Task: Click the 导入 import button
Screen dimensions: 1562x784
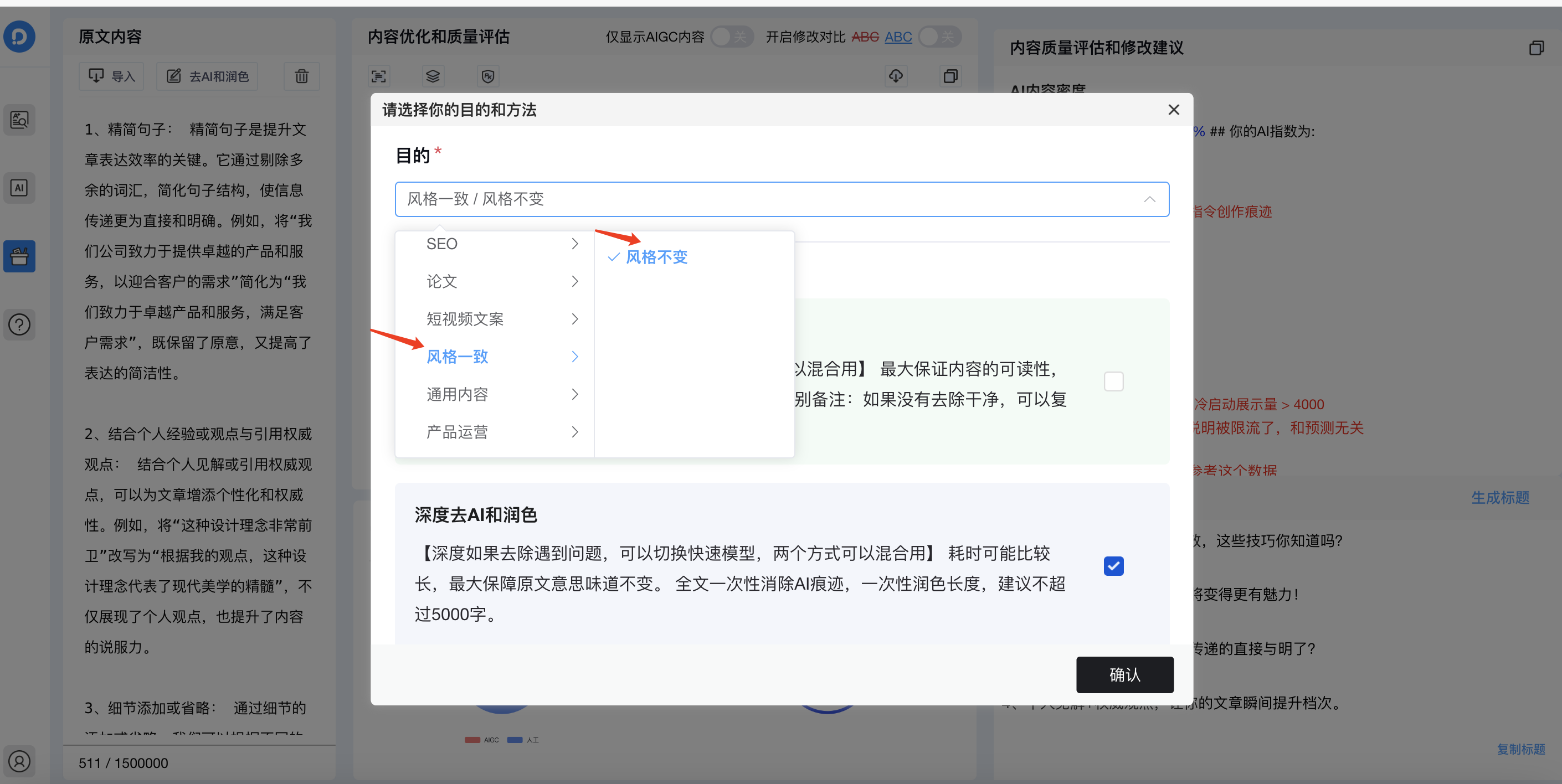Action: [111, 76]
